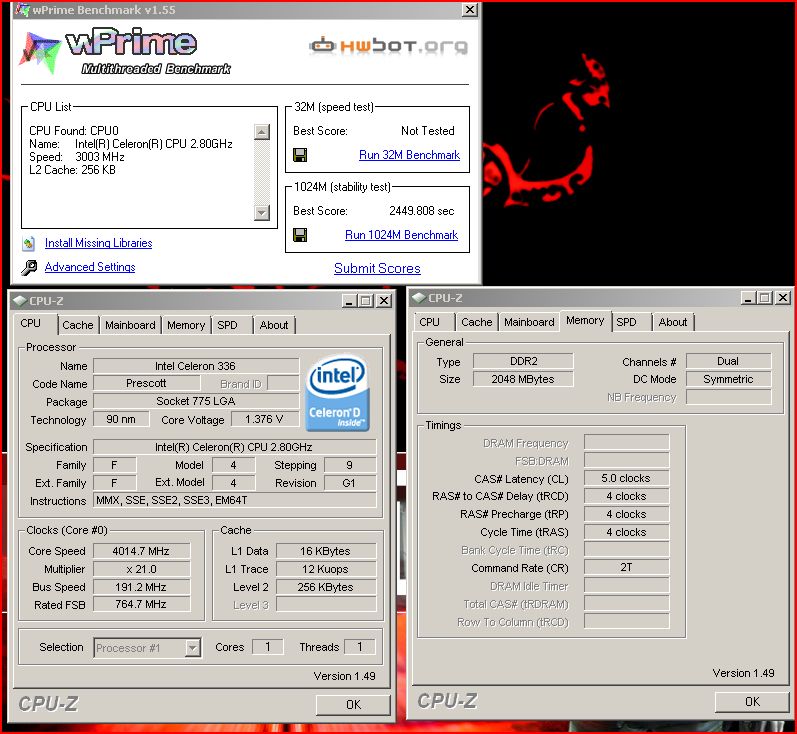Open Cache tab in right CPU-Z
Screen dimensions: 797x734
tap(477, 322)
